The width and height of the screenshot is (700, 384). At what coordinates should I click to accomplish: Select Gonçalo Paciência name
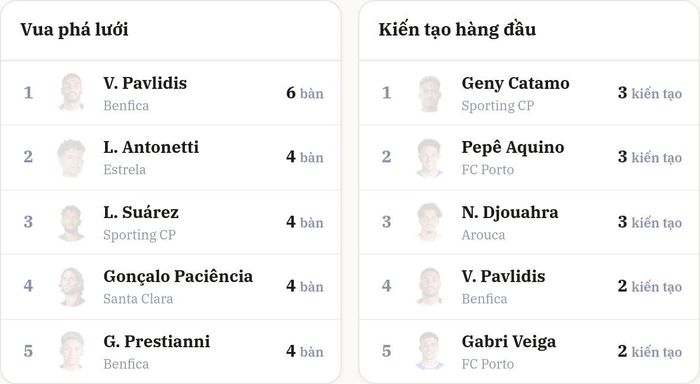[x=178, y=276]
